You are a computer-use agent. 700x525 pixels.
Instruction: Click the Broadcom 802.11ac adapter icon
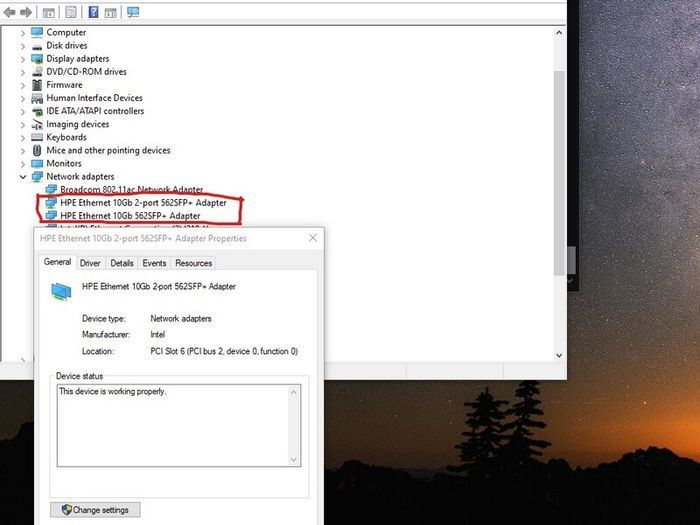click(x=51, y=189)
